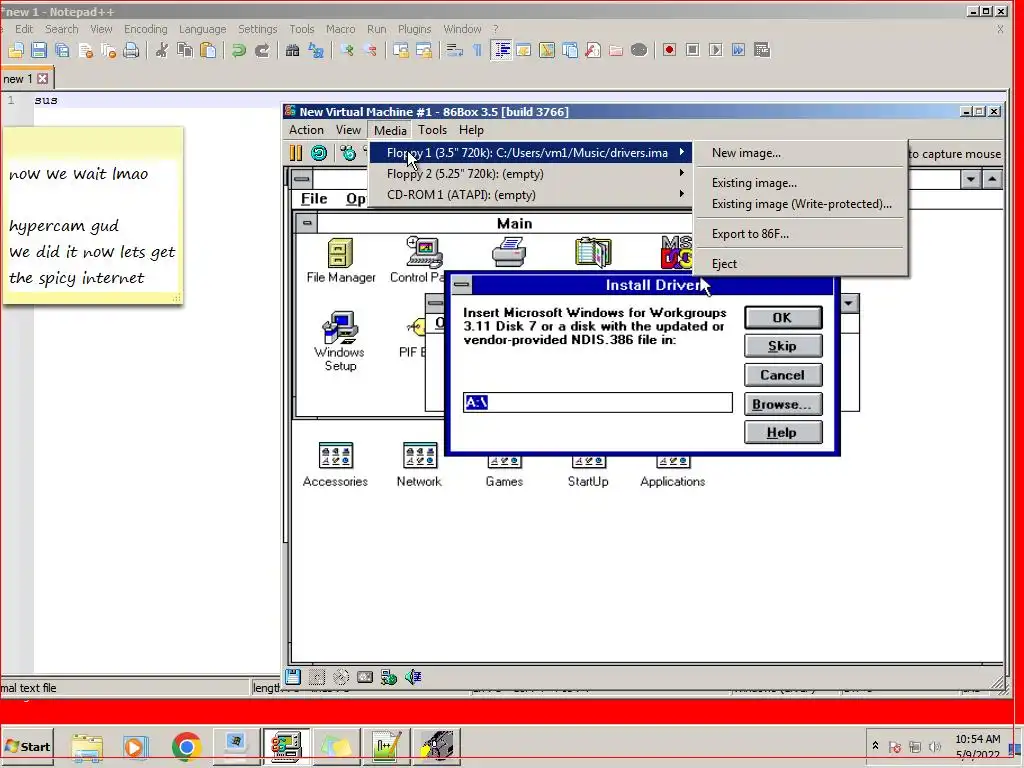Click the Redo arrow in Notepad++ toolbar
Screen dimensions: 1024x768
[262, 50]
